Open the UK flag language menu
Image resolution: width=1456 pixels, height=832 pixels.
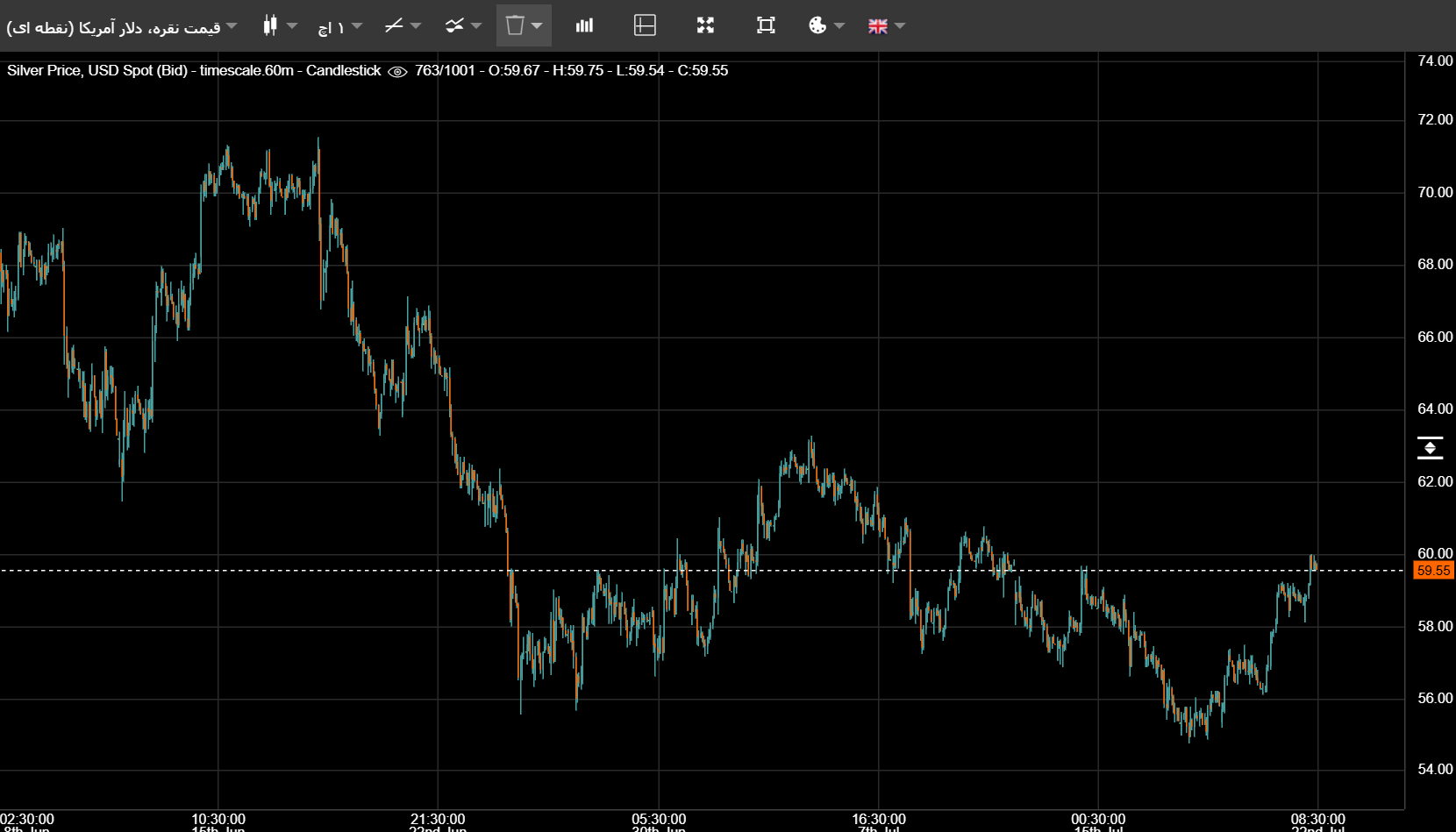click(878, 26)
